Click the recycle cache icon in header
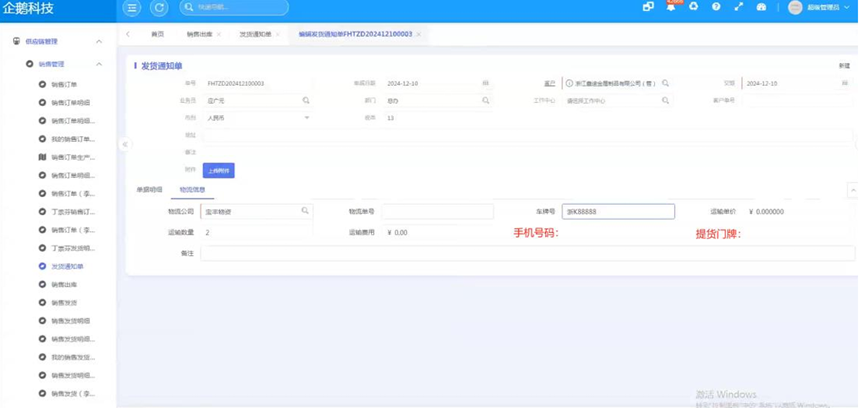This screenshot has height=408, width=865. coord(694,7)
